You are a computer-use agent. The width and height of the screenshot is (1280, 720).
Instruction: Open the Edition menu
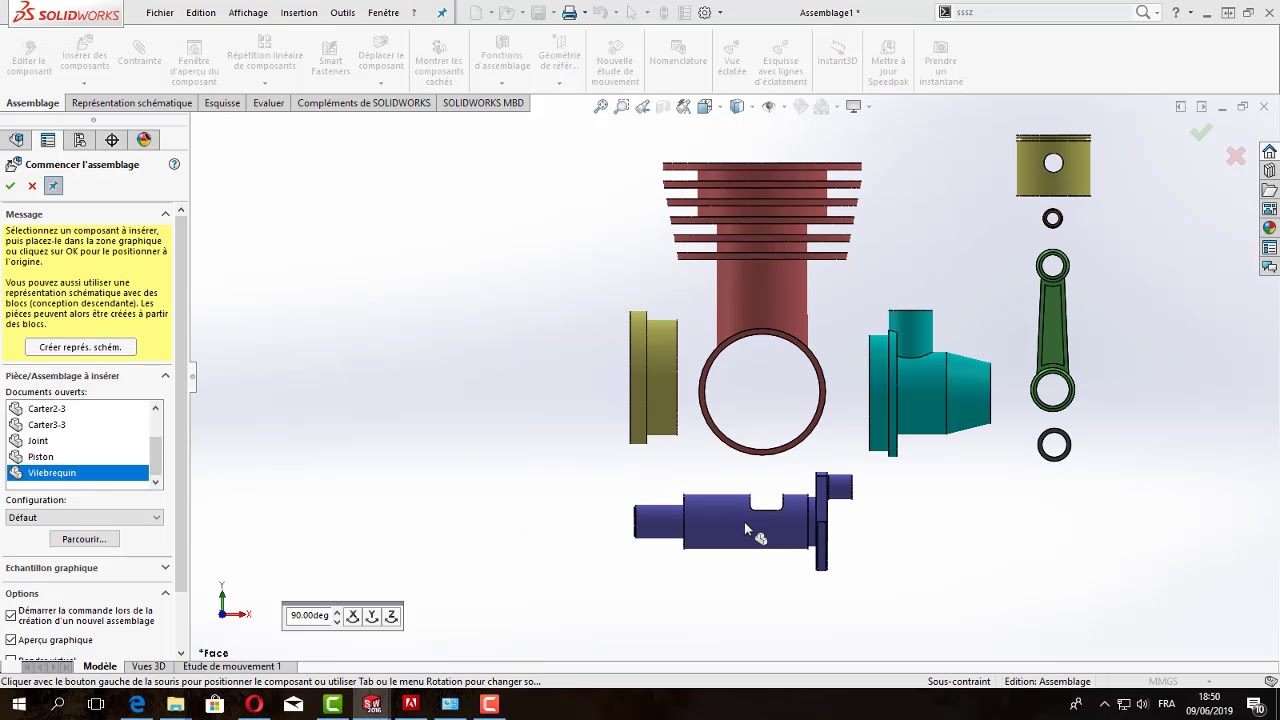point(200,13)
